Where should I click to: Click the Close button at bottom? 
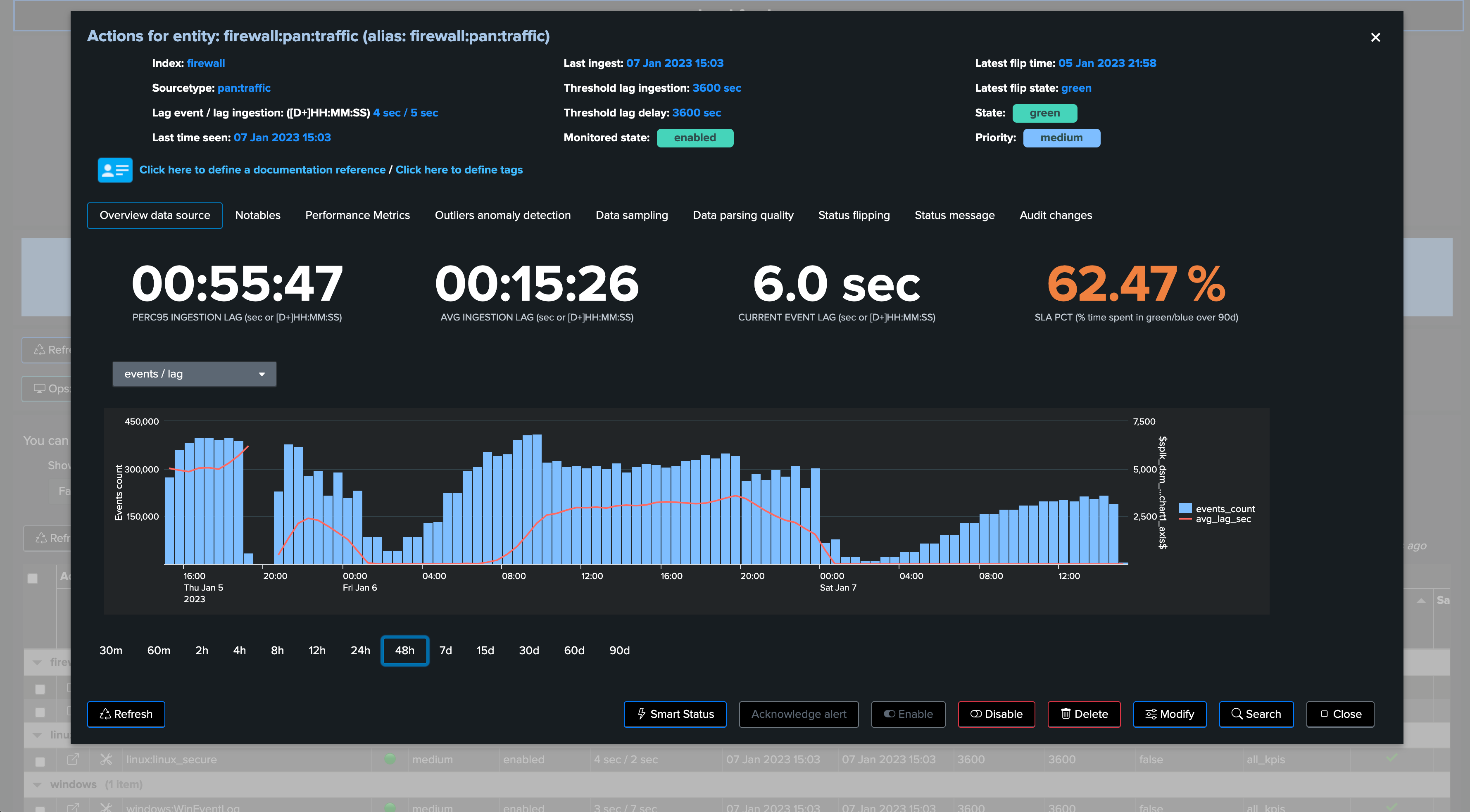pos(1340,715)
